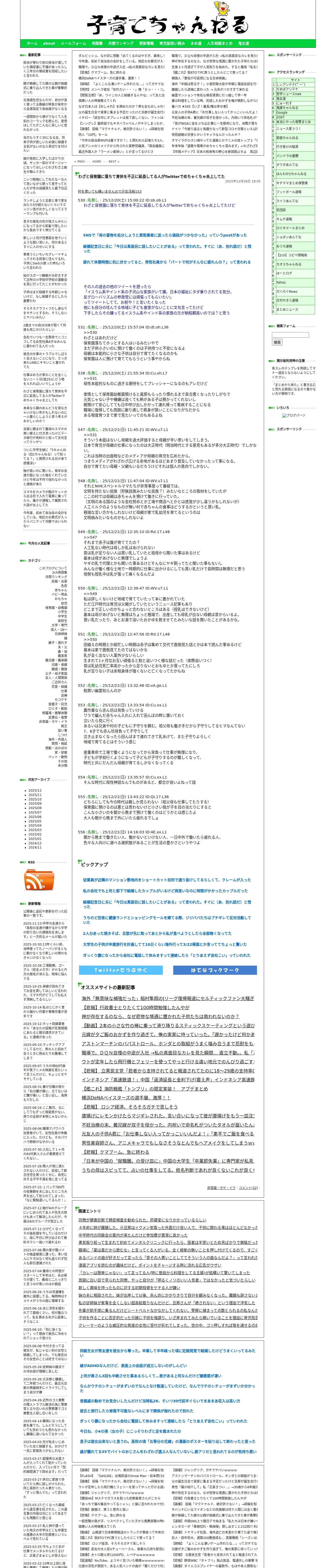336x1568 pixels.
Task: Open ロミオメールまとめ in the access ranking
Action: 290,228
